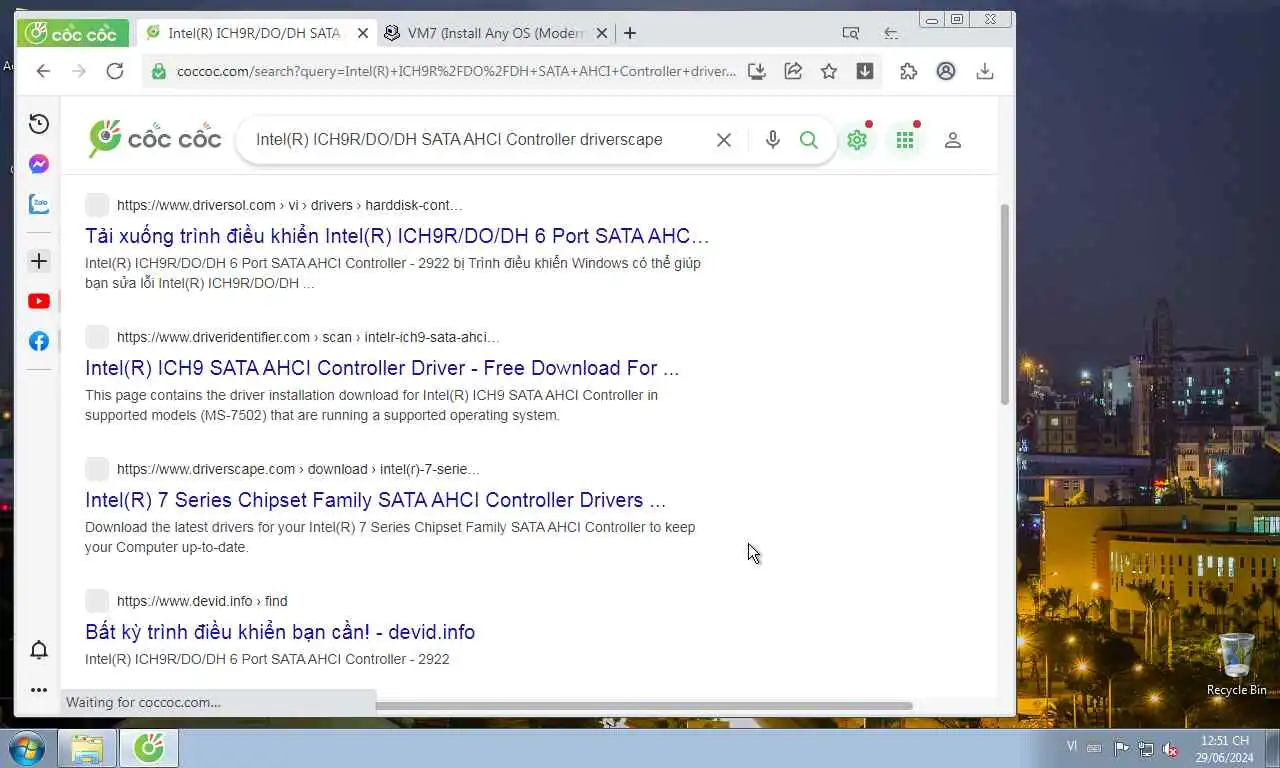
Task: Click the install-app icon in the address bar
Action: 757,71
